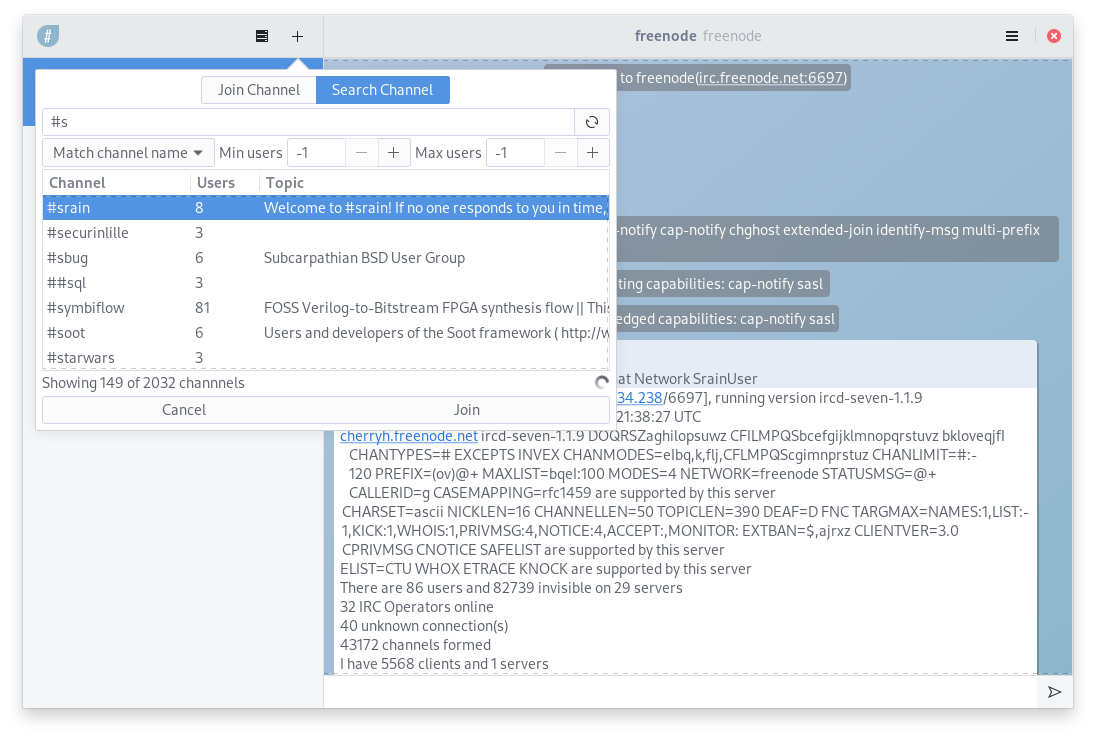Click the Srain hash logo icon
The image size is (1096, 739).
click(48, 36)
